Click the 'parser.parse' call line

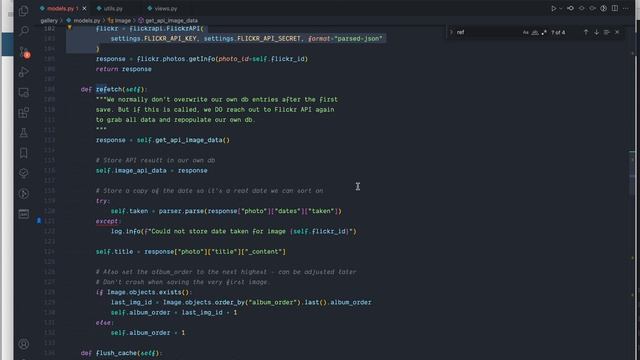[226, 211]
